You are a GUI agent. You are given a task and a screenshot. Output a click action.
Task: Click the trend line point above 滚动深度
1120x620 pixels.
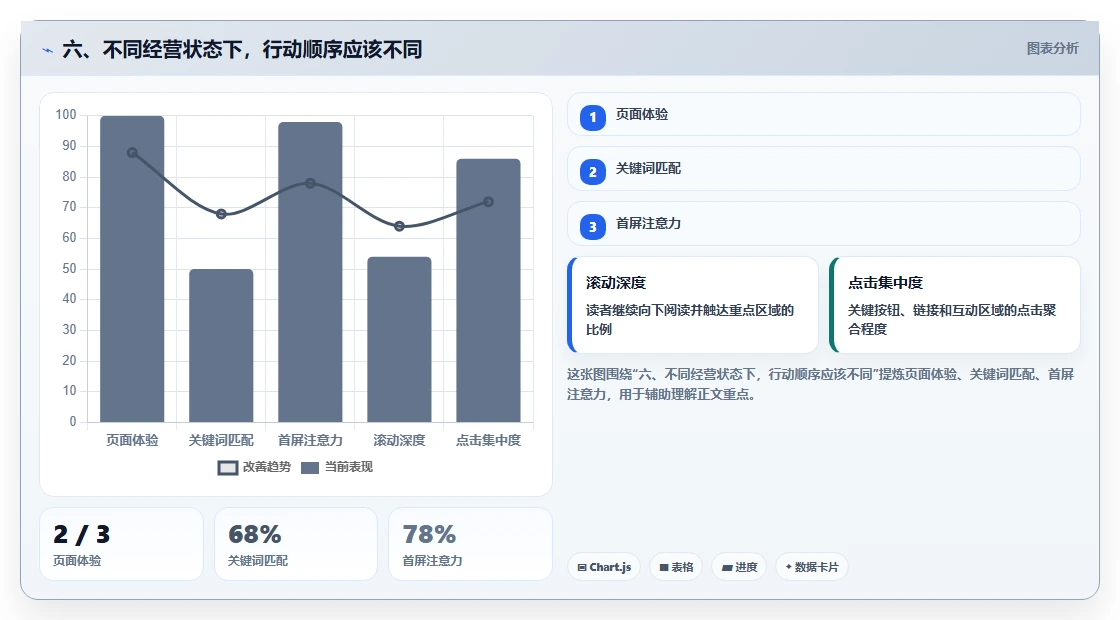pyautogui.click(x=399, y=226)
